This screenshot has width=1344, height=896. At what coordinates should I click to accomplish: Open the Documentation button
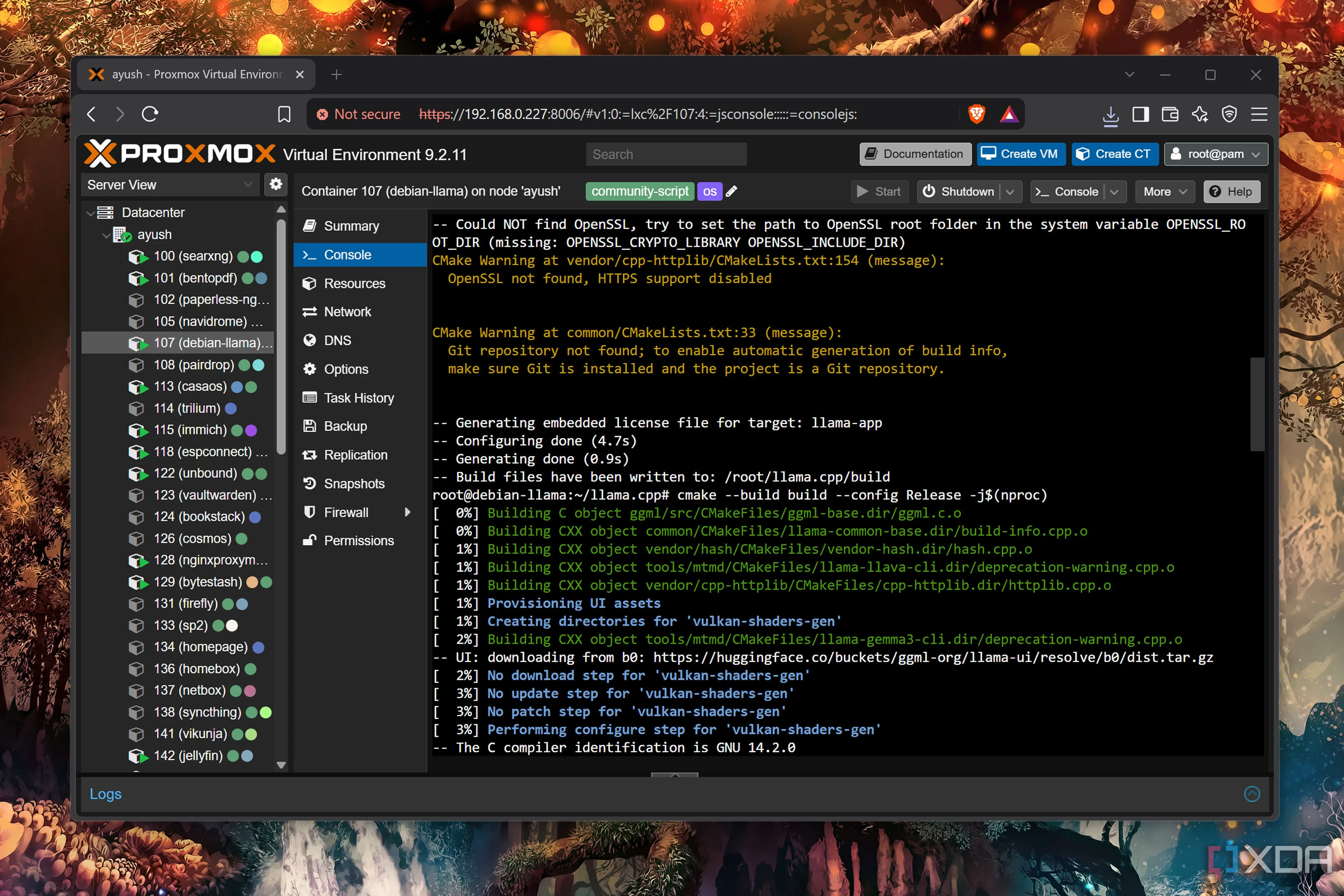point(915,154)
